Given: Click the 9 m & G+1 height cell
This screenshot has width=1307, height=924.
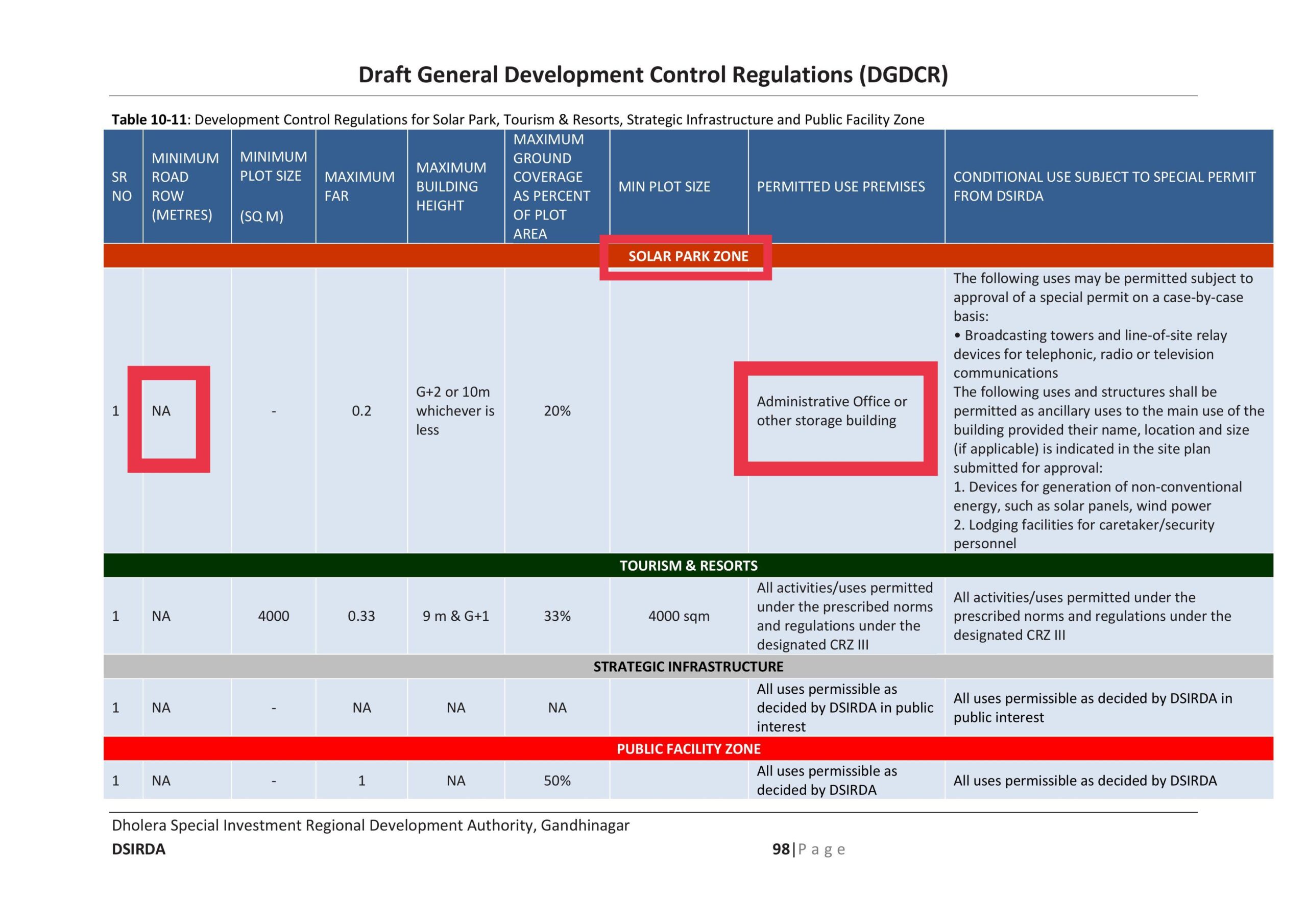Looking at the screenshot, I should click(x=455, y=616).
